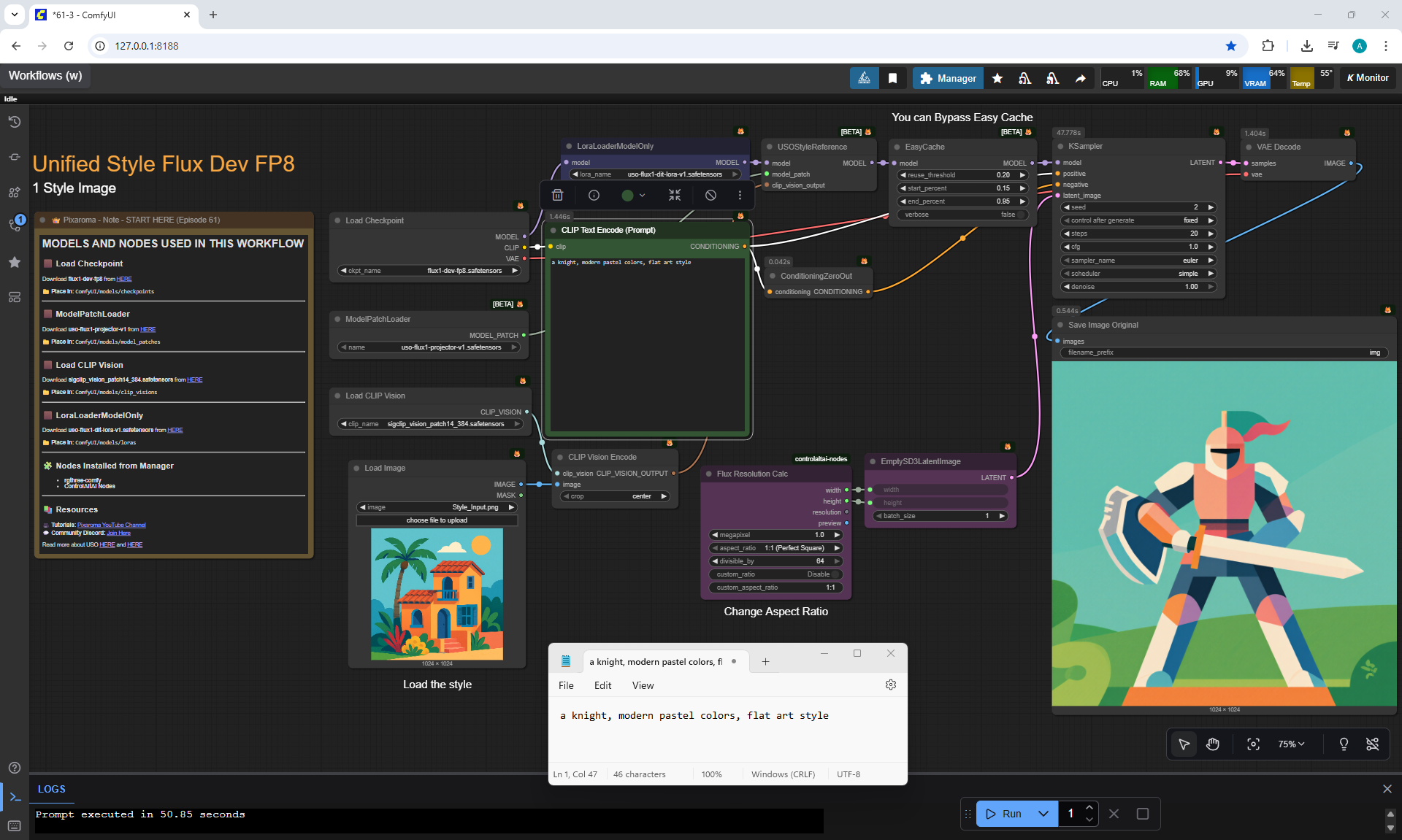Screen dimensions: 1402x840
Task: Open the queue history sidebar icon
Action: [x=14, y=122]
